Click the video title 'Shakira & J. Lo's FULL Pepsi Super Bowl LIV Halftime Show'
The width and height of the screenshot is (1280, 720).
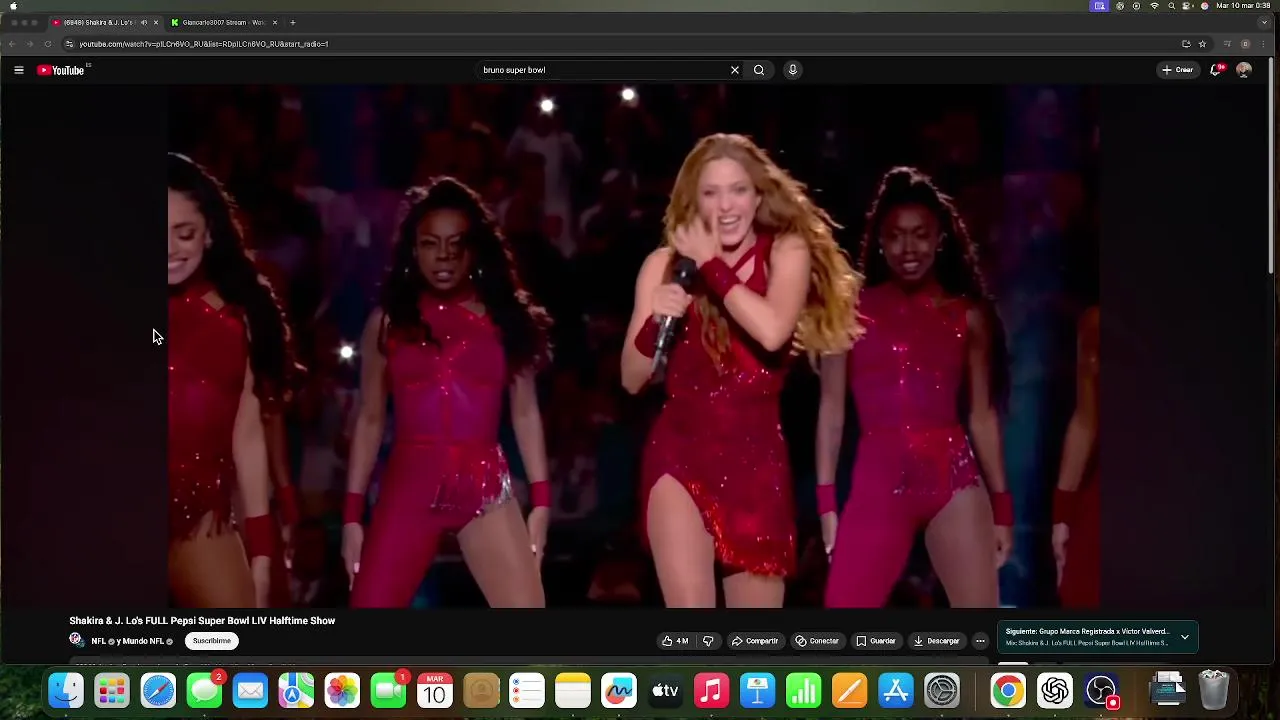(202, 621)
